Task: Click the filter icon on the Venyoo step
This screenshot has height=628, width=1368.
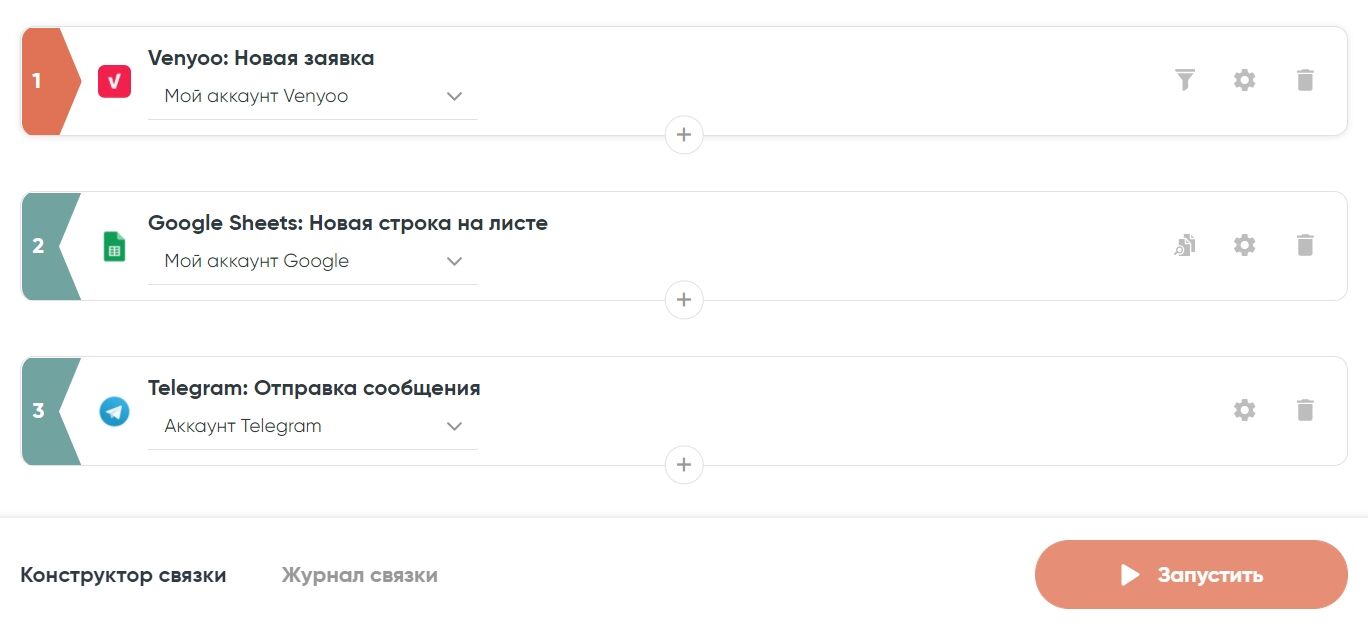Action: tap(1184, 80)
